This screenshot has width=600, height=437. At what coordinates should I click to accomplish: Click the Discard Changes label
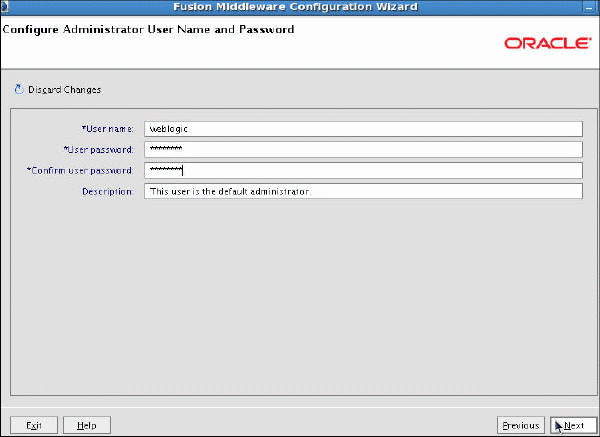[64, 90]
